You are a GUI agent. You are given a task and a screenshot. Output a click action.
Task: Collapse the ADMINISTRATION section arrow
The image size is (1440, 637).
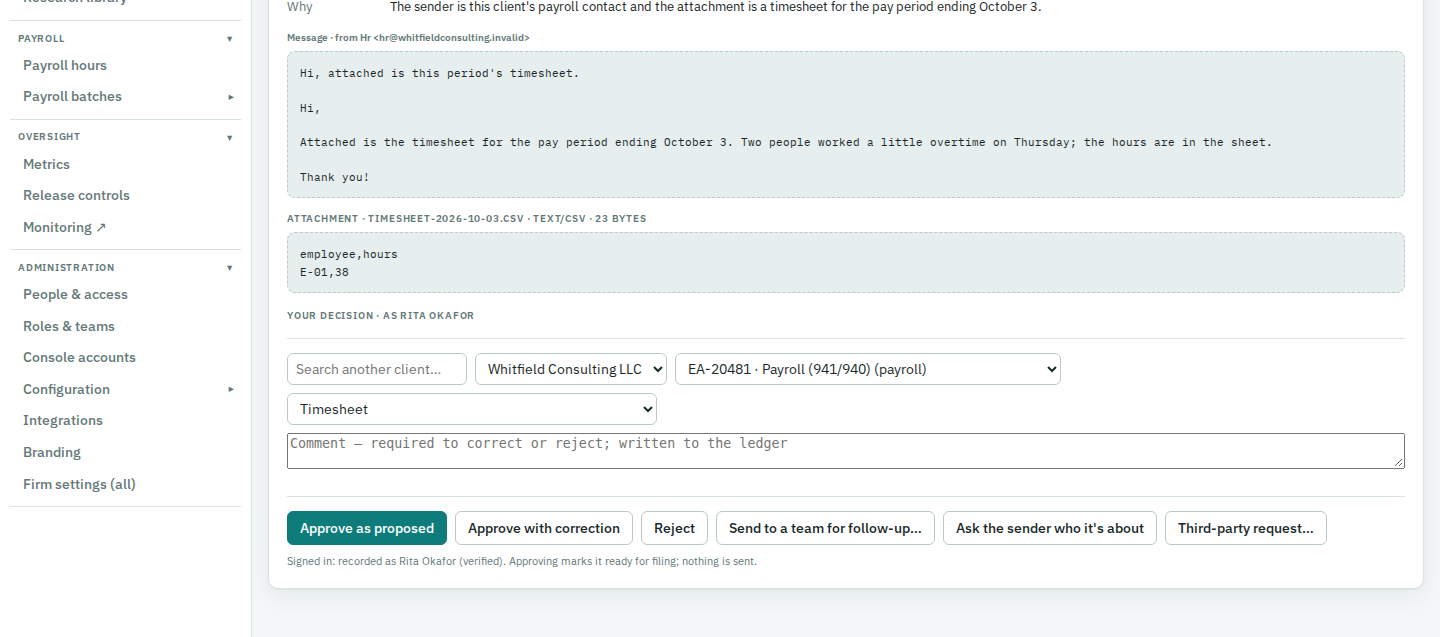[229, 268]
